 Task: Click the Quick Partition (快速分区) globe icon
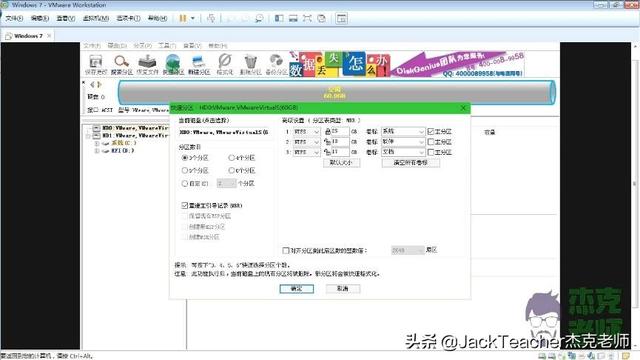point(173,64)
